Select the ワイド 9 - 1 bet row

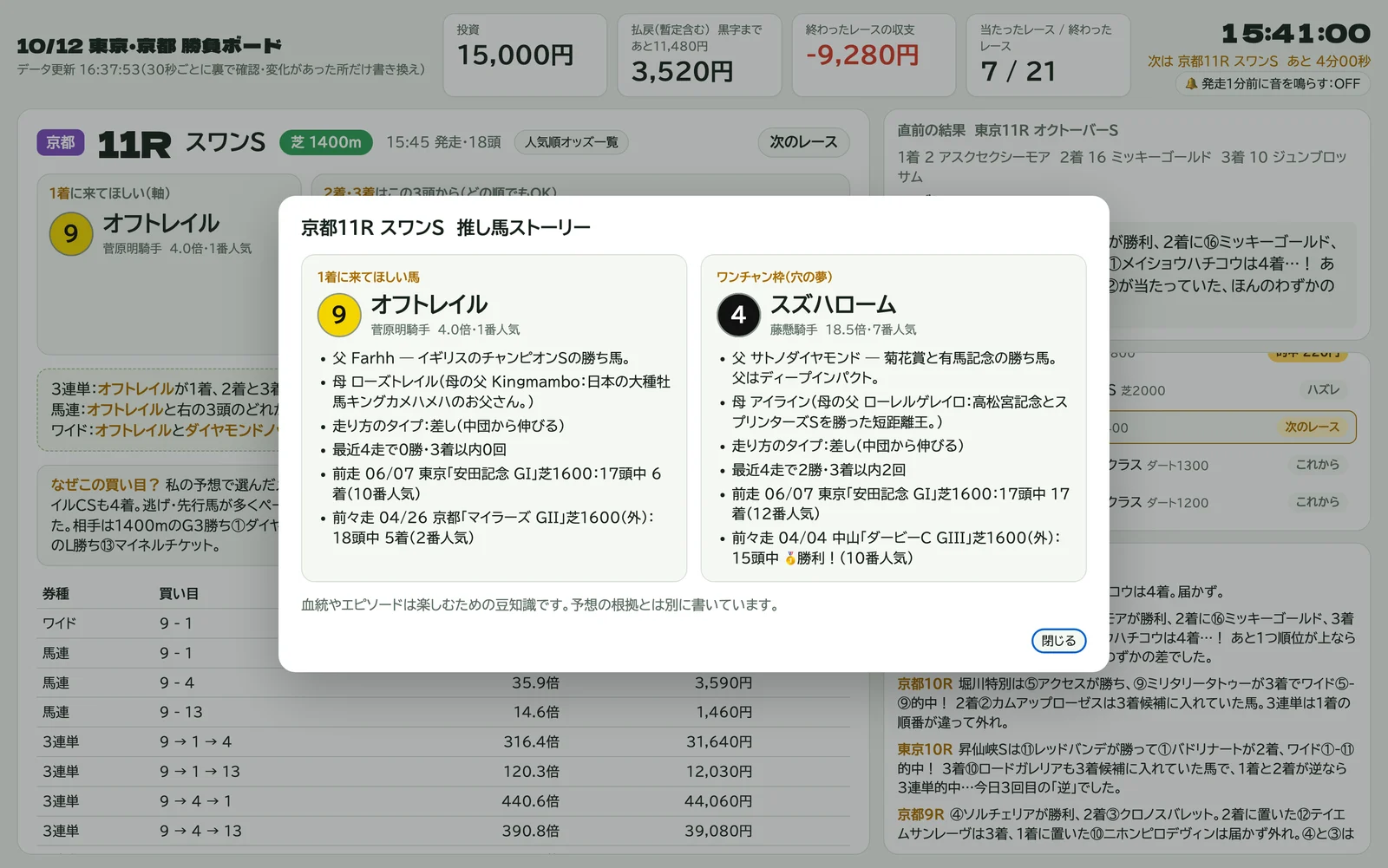pos(443,623)
